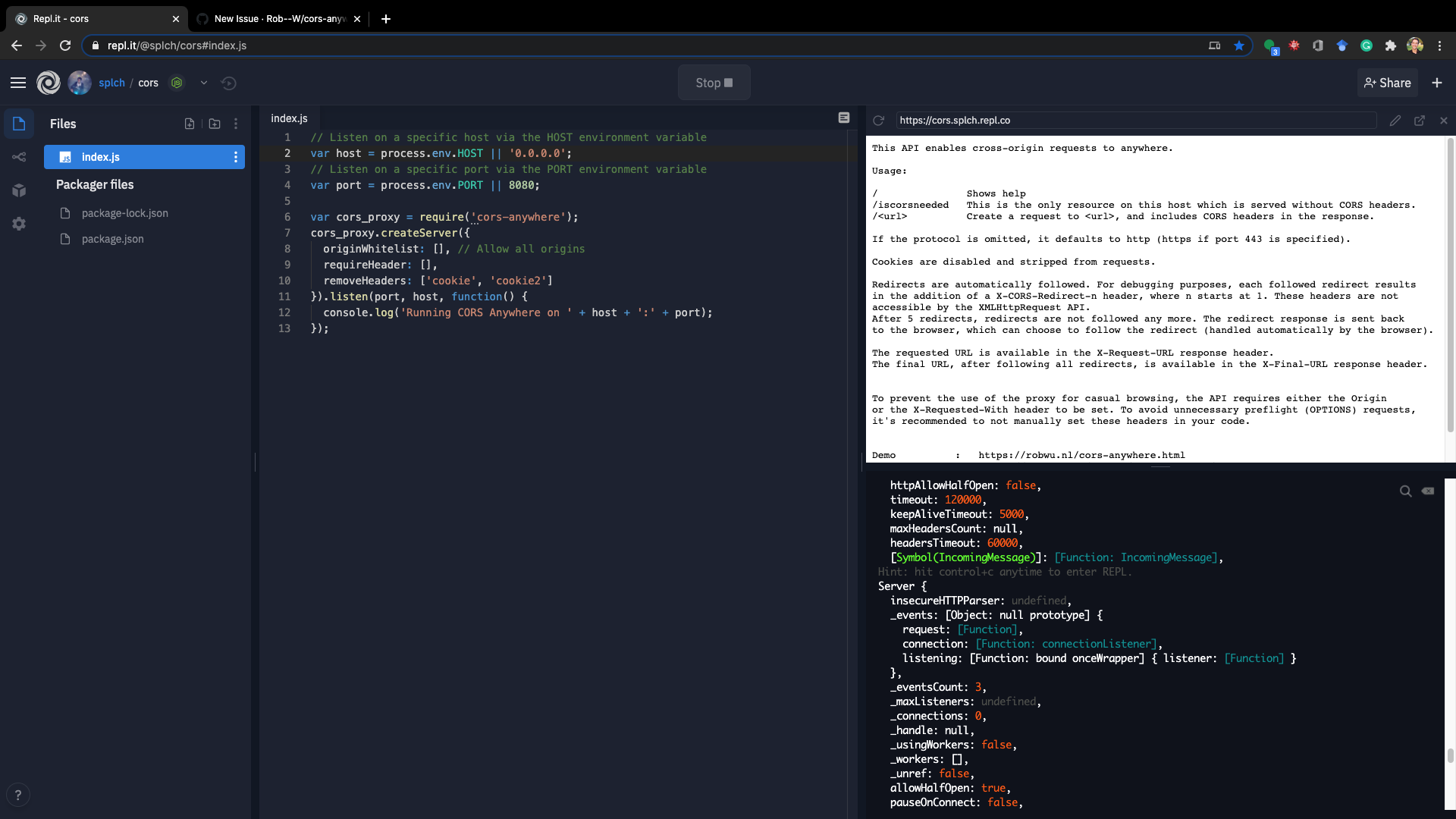Open the Files panel overflow three-dot menu
The height and width of the screenshot is (819, 1456).
pos(236,124)
